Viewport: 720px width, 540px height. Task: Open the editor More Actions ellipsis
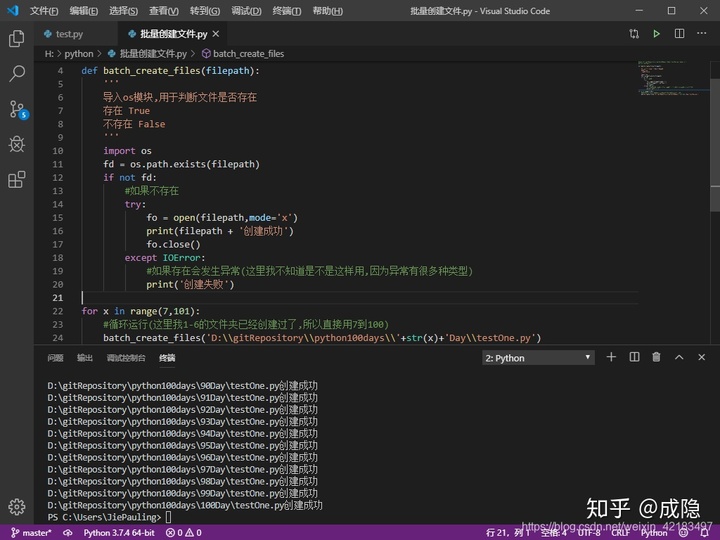coord(702,33)
